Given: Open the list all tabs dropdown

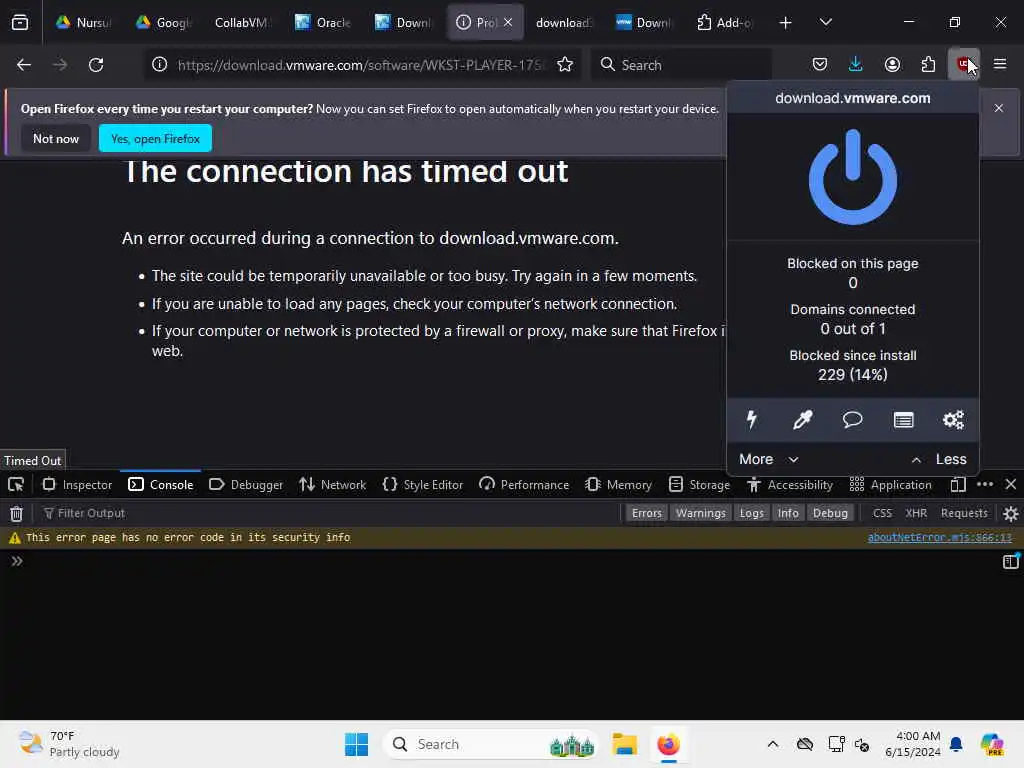Looking at the screenshot, I should click(825, 22).
